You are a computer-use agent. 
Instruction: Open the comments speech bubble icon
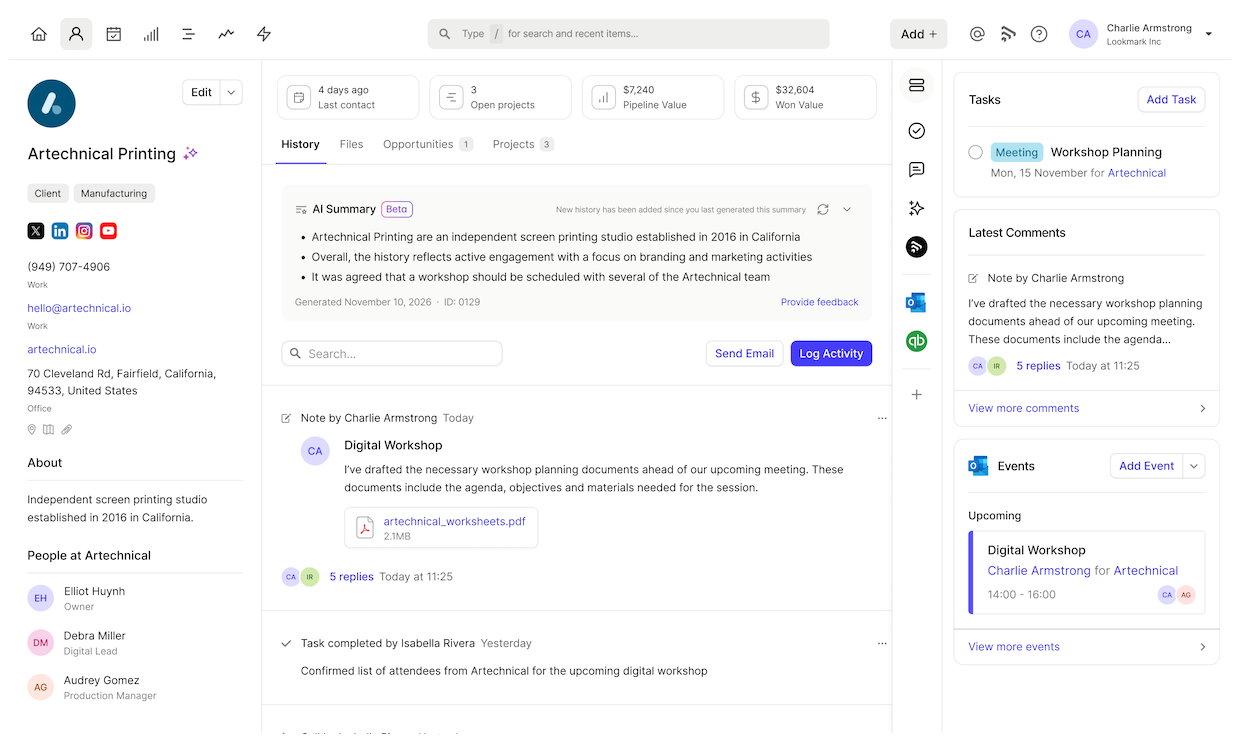[916, 170]
